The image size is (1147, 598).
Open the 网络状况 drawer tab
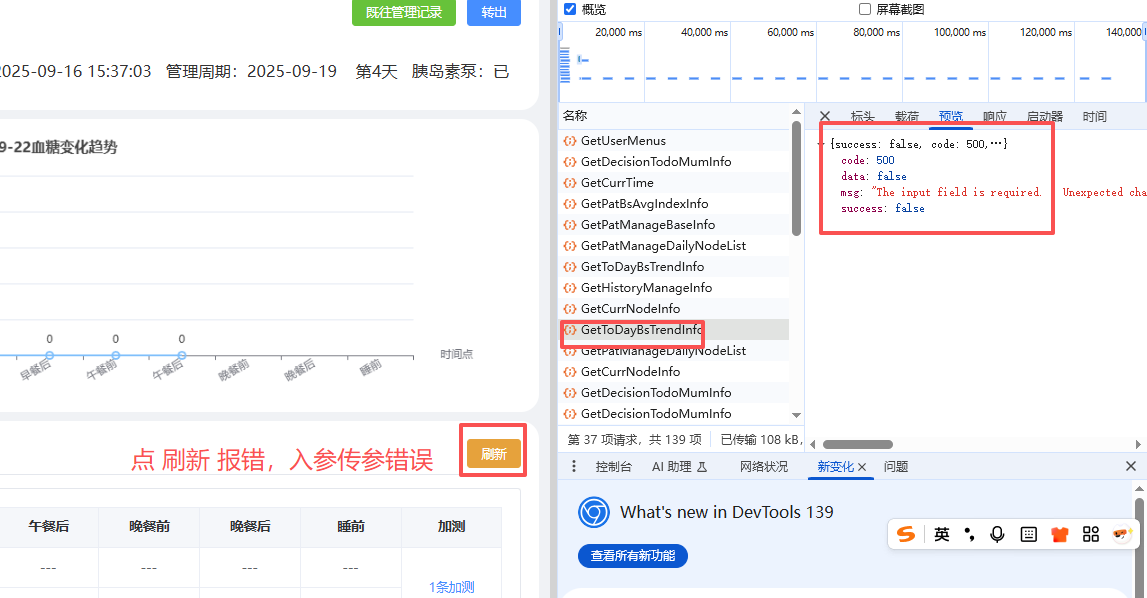[x=764, y=466]
